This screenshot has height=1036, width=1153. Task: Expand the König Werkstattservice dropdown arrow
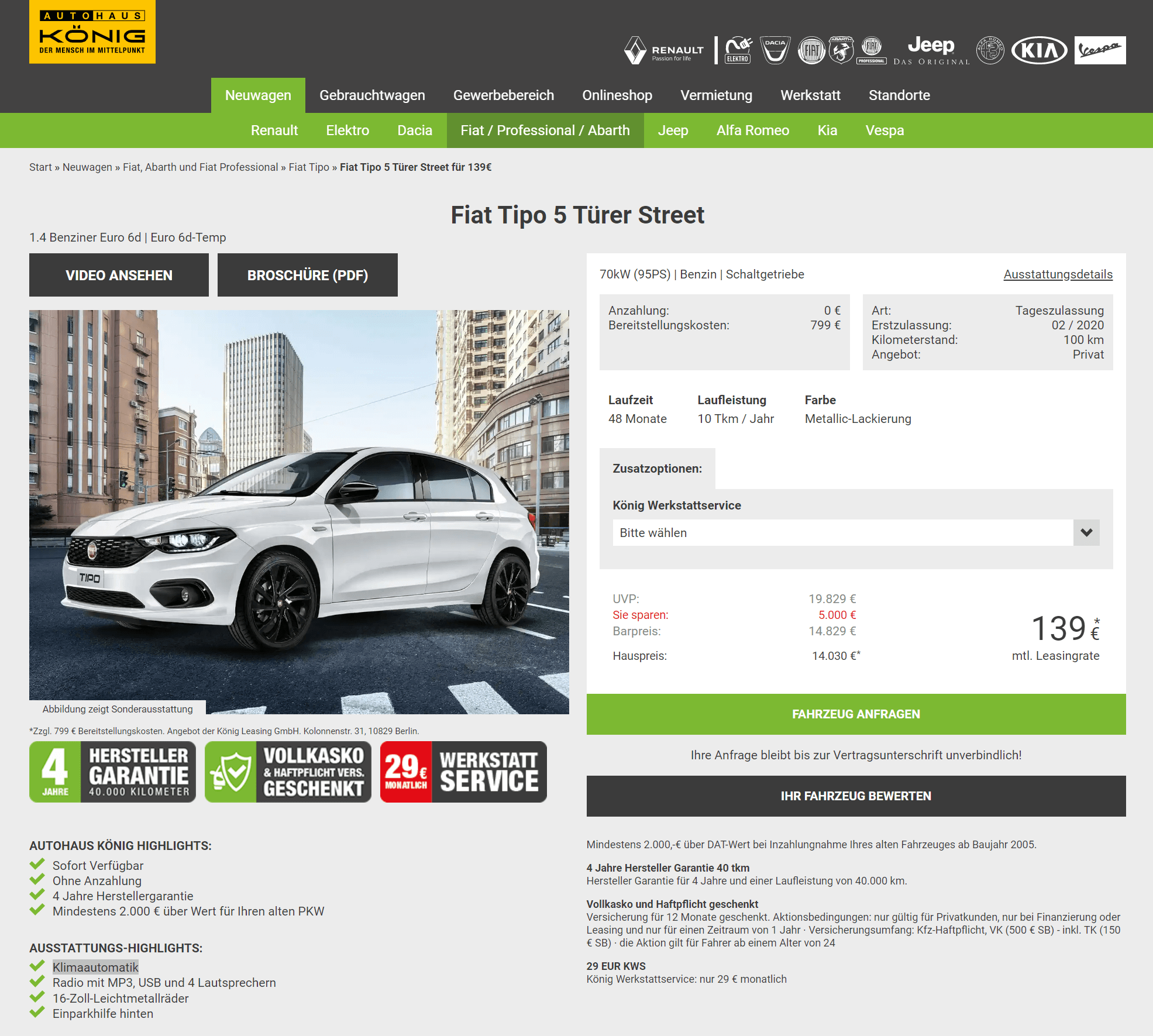click(x=1086, y=532)
